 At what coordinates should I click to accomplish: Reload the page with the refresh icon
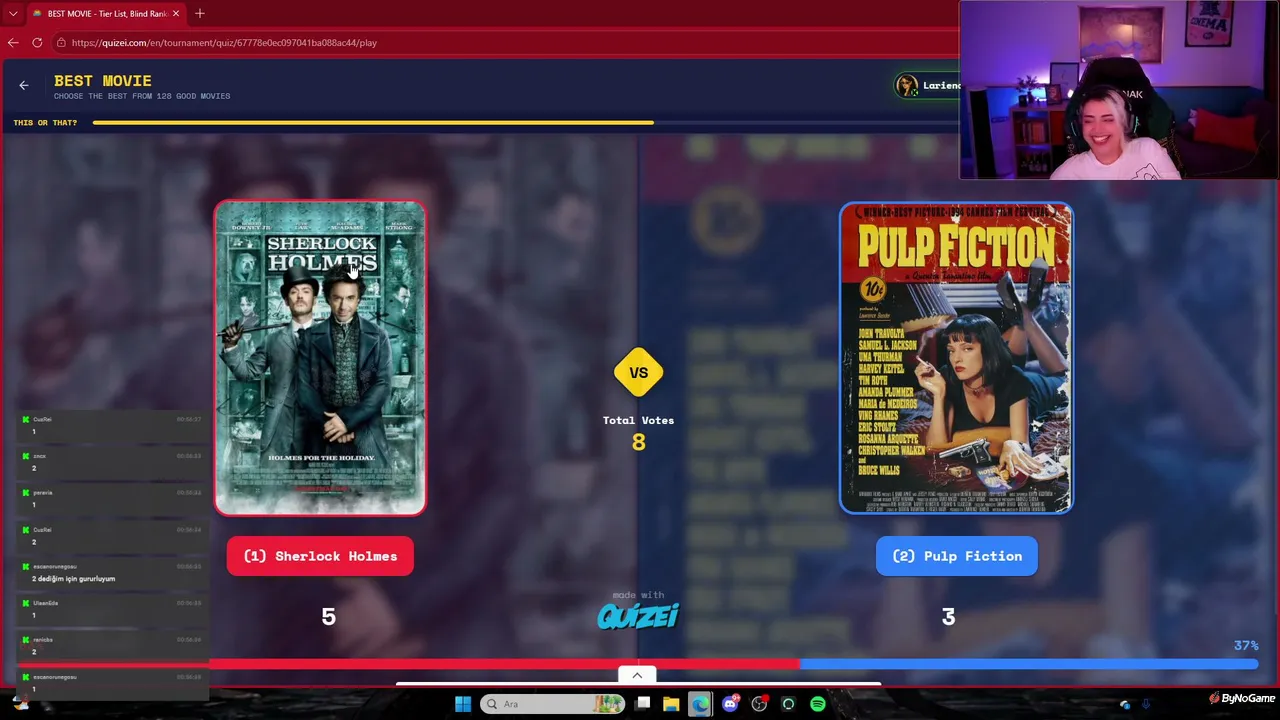click(37, 43)
